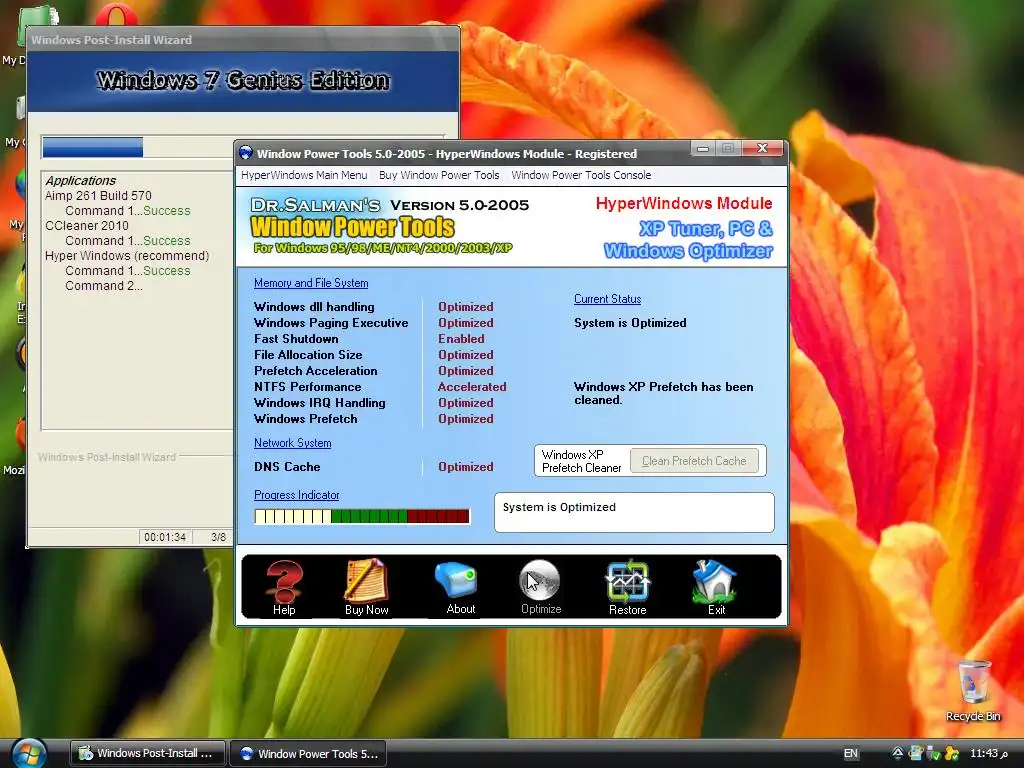The width and height of the screenshot is (1024, 768).
Task: Click the Opera icon on the desktop
Action: click(x=116, y=16)
